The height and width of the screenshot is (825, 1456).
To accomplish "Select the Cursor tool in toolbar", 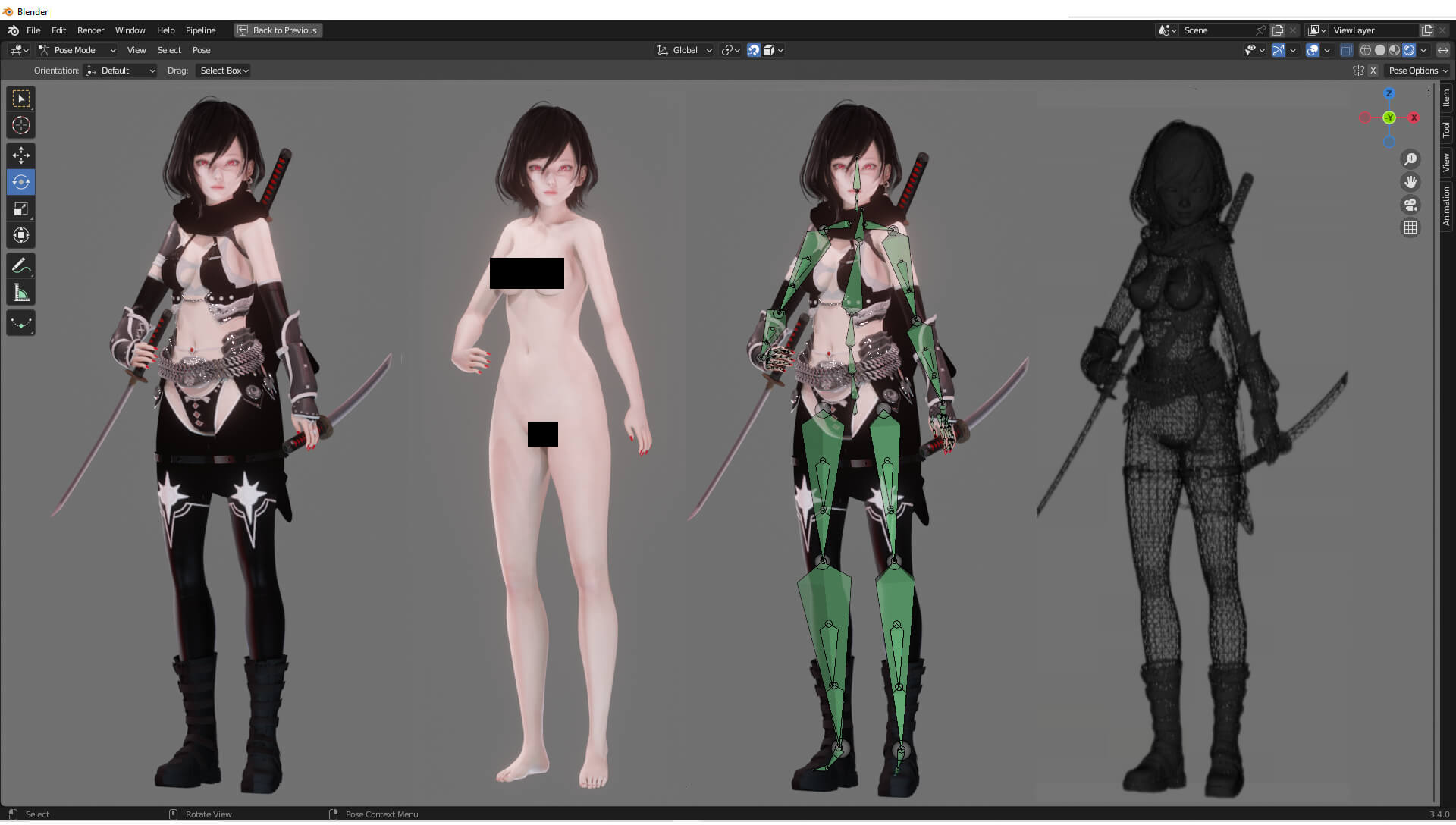I will click(x=20, y=125).
